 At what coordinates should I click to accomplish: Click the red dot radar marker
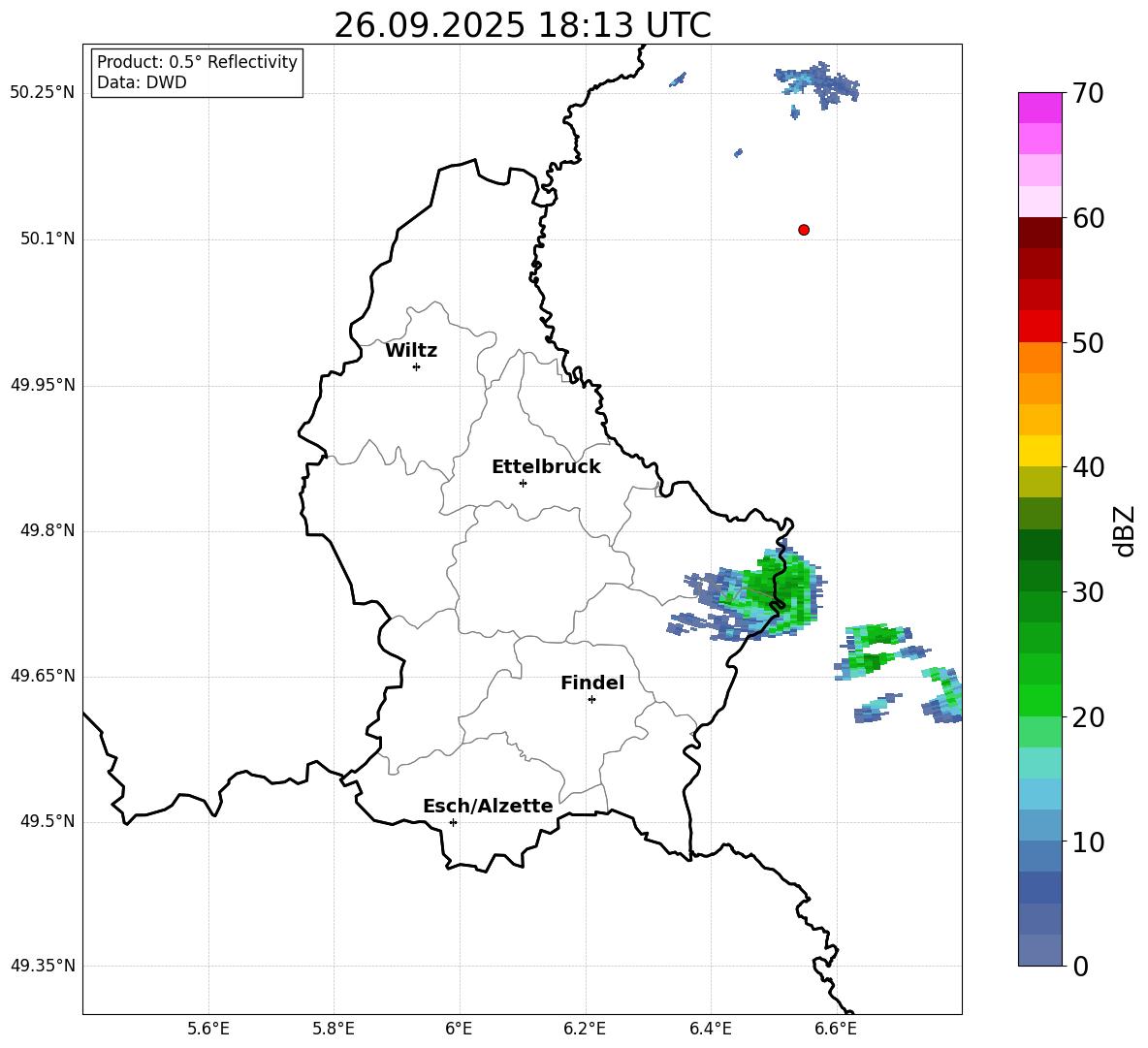point(803,230)
